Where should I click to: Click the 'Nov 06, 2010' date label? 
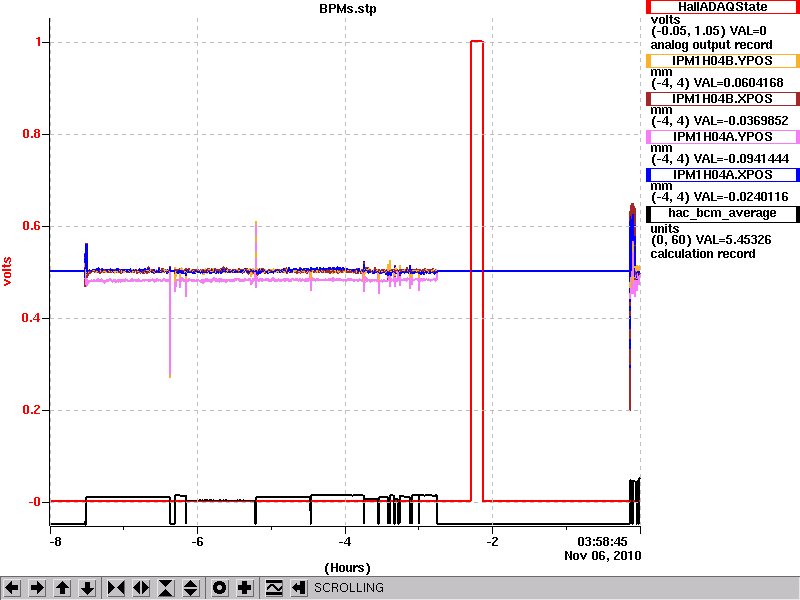[603, 556]
